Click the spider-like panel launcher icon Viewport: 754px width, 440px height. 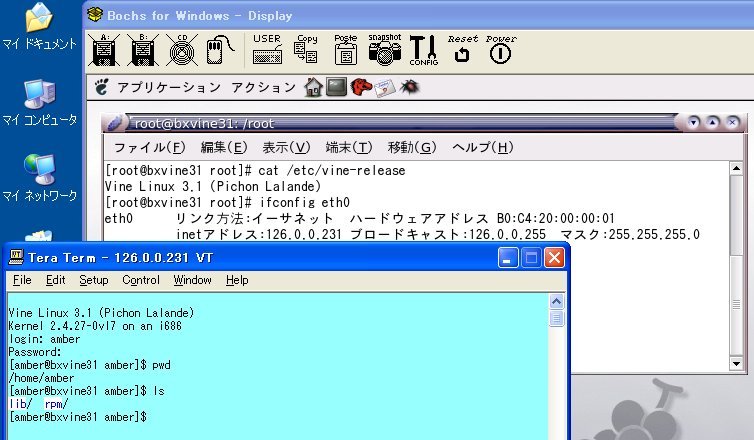tap(410, 87)
